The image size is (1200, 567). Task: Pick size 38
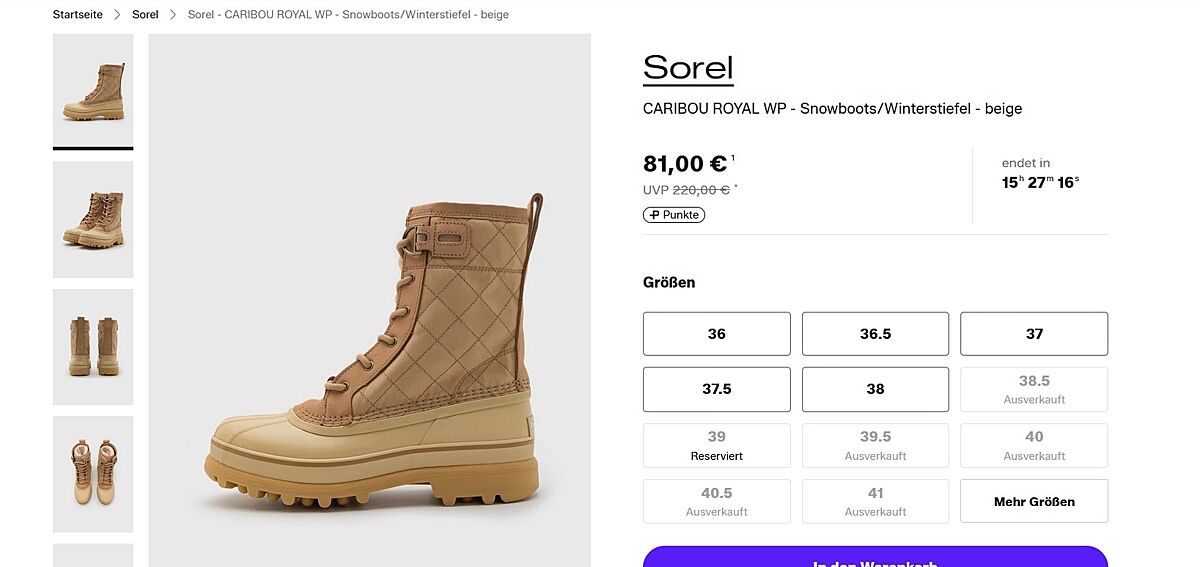[875, 389]
